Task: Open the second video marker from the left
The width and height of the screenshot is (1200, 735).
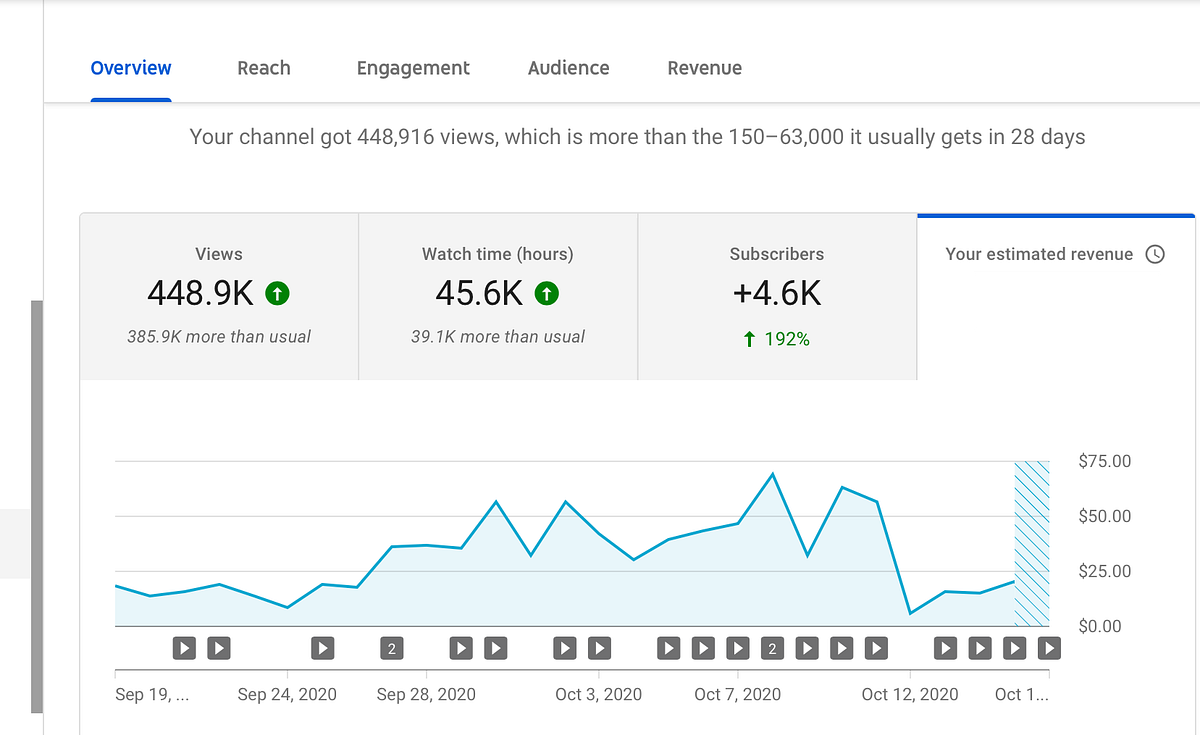Action: (219, 648)
